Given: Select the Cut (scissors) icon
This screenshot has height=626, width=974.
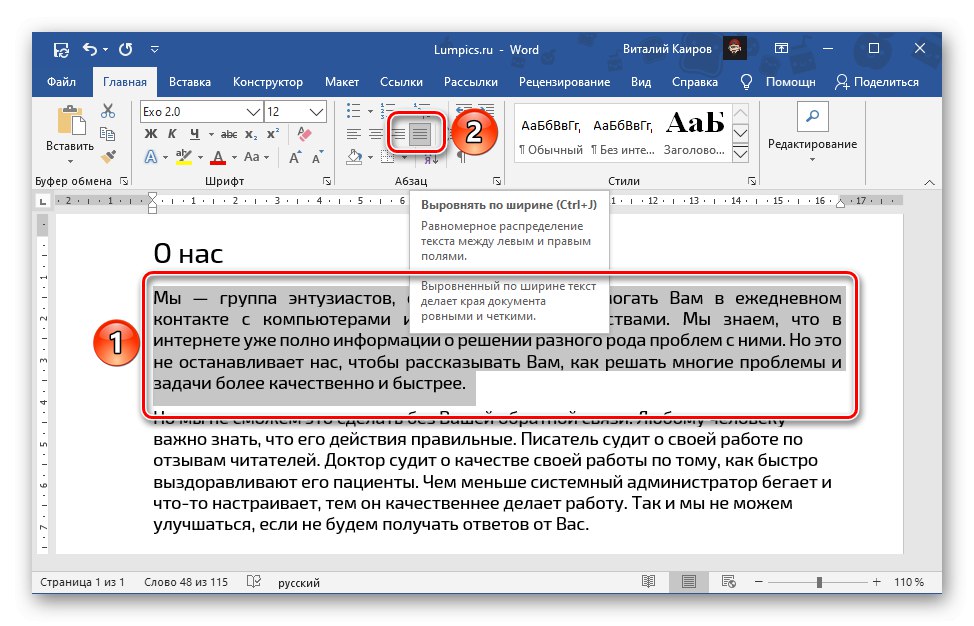Looking at the screenshot, I should (x=108, y=112).
